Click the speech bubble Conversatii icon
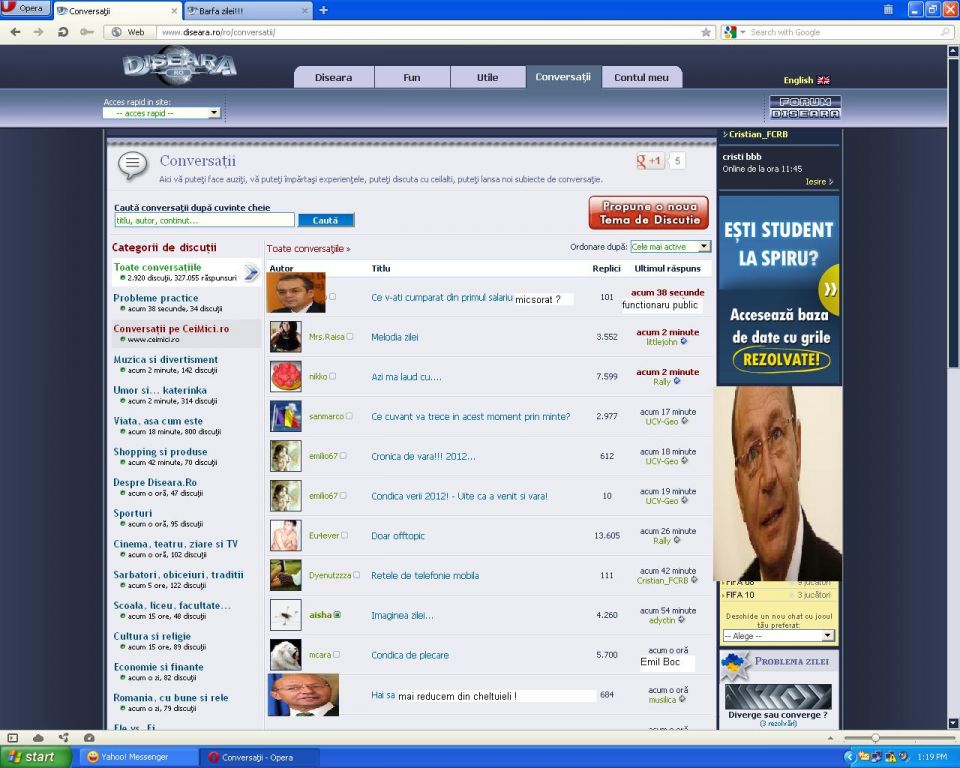This screenshot has width=960, height=768. click(133, 165)
